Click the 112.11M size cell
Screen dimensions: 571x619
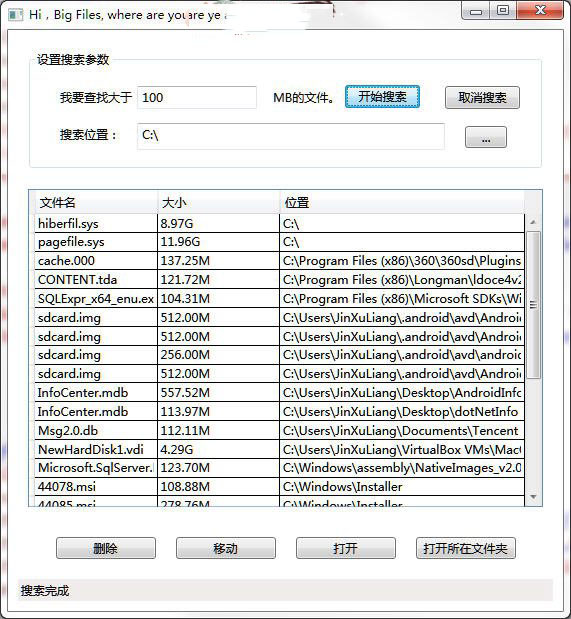[218, 430]
